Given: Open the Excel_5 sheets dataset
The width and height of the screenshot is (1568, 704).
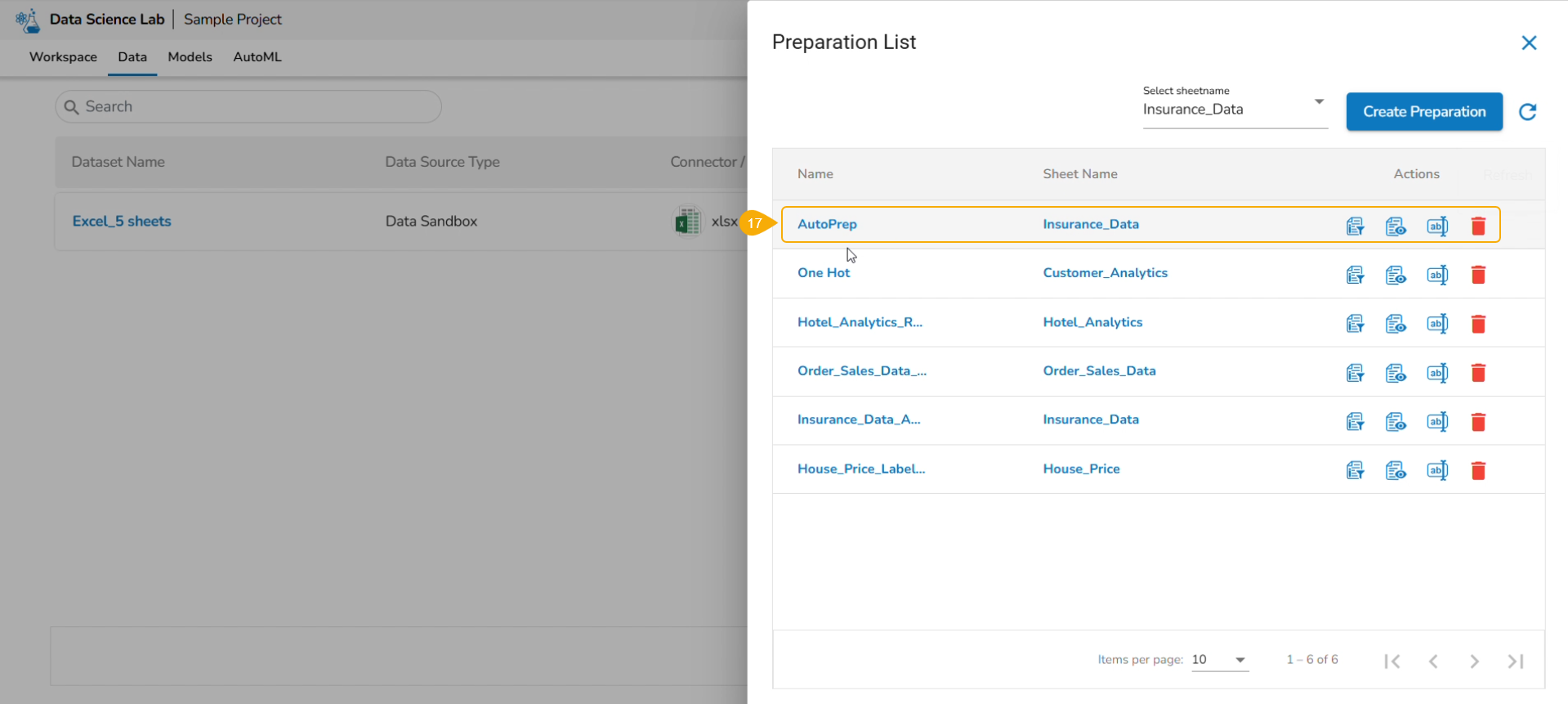Looking at the screenshot, I should [x=122, y=222].
